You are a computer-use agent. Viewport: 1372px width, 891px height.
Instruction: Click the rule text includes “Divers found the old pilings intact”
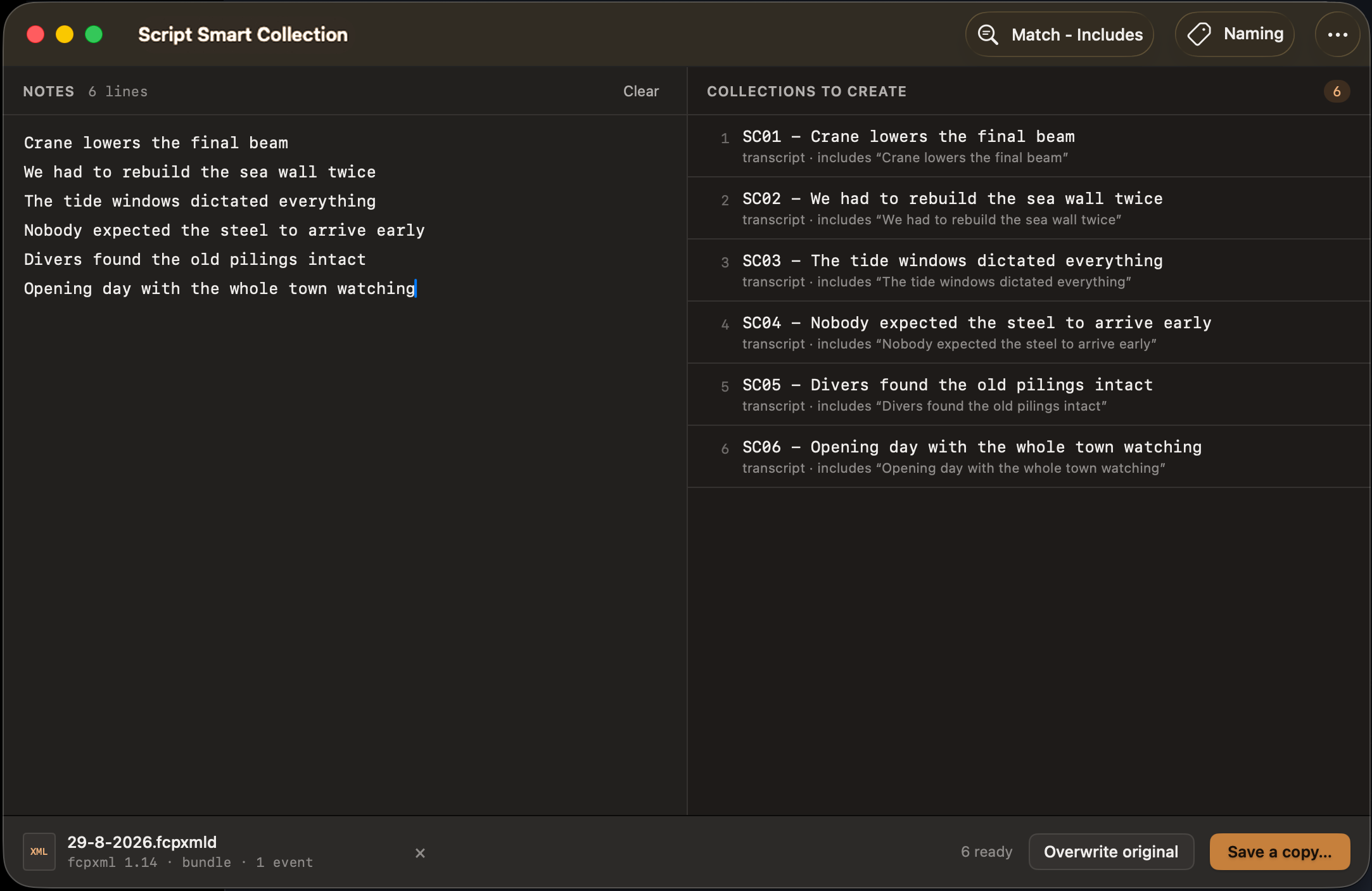pos(962,406)
